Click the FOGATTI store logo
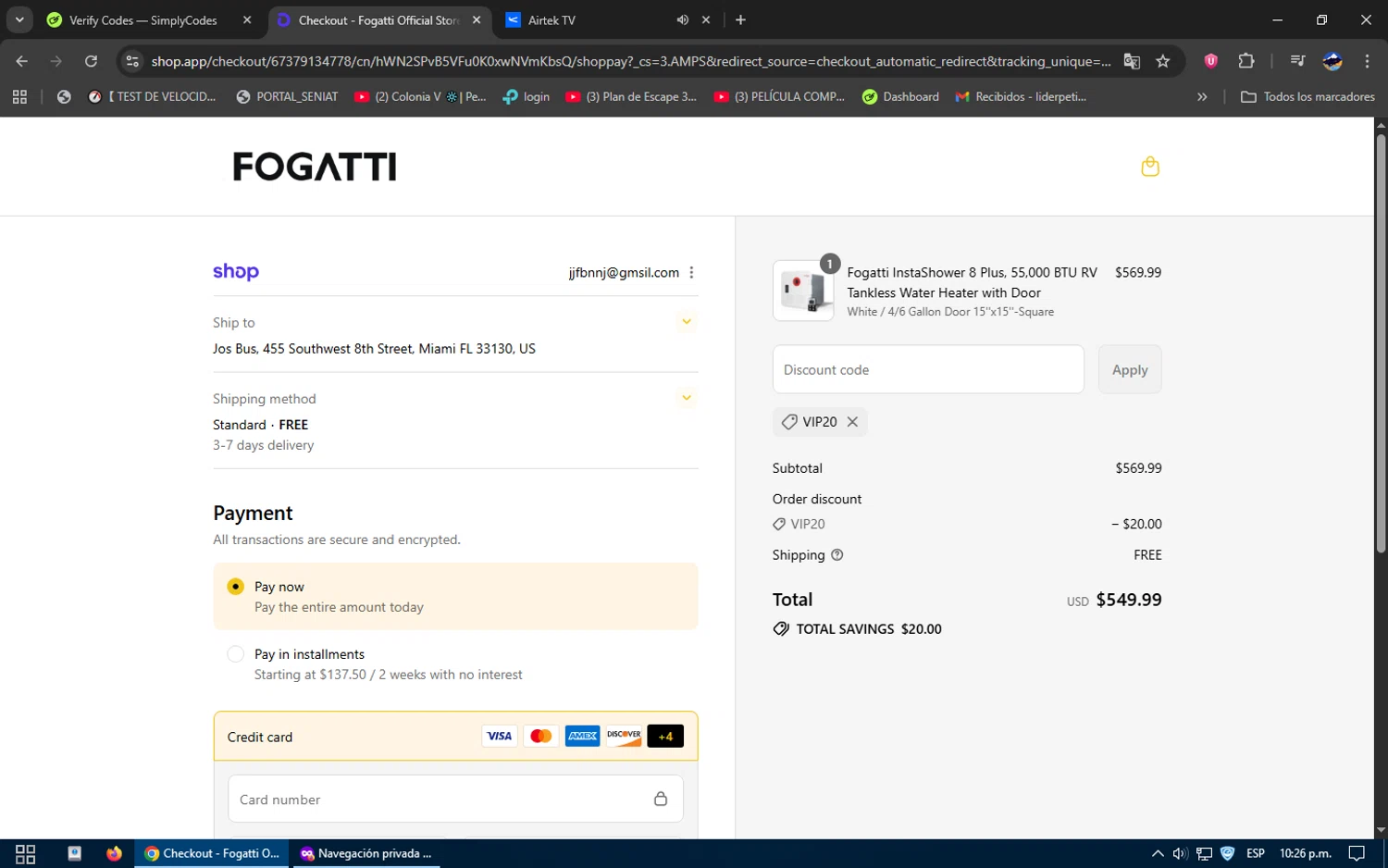Screen dimensions: 1388x868 (315, 167)
